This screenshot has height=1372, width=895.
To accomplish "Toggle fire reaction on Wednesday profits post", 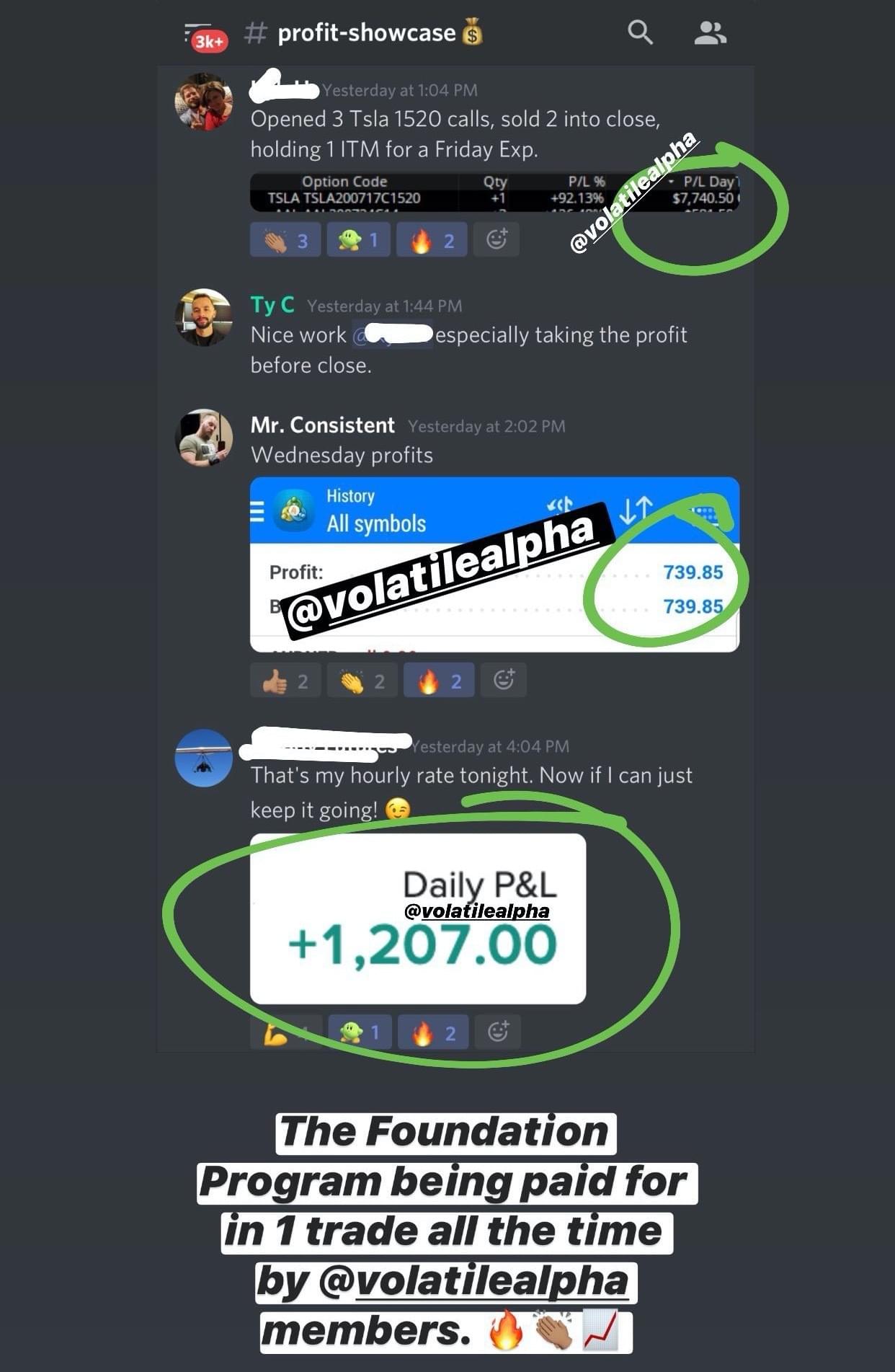I will 439,680.
